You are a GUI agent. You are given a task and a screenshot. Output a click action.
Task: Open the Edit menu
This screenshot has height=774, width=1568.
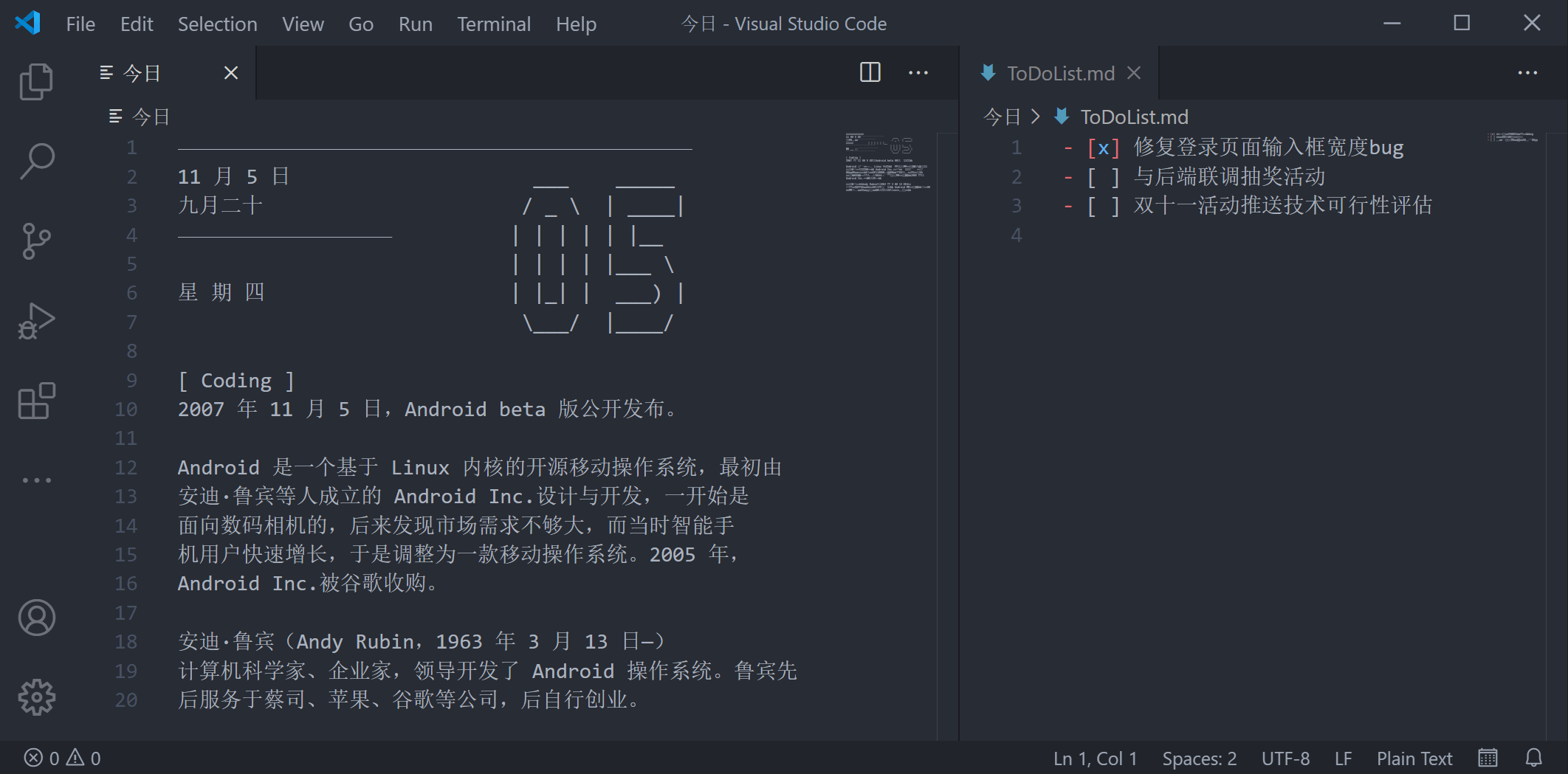137,24
